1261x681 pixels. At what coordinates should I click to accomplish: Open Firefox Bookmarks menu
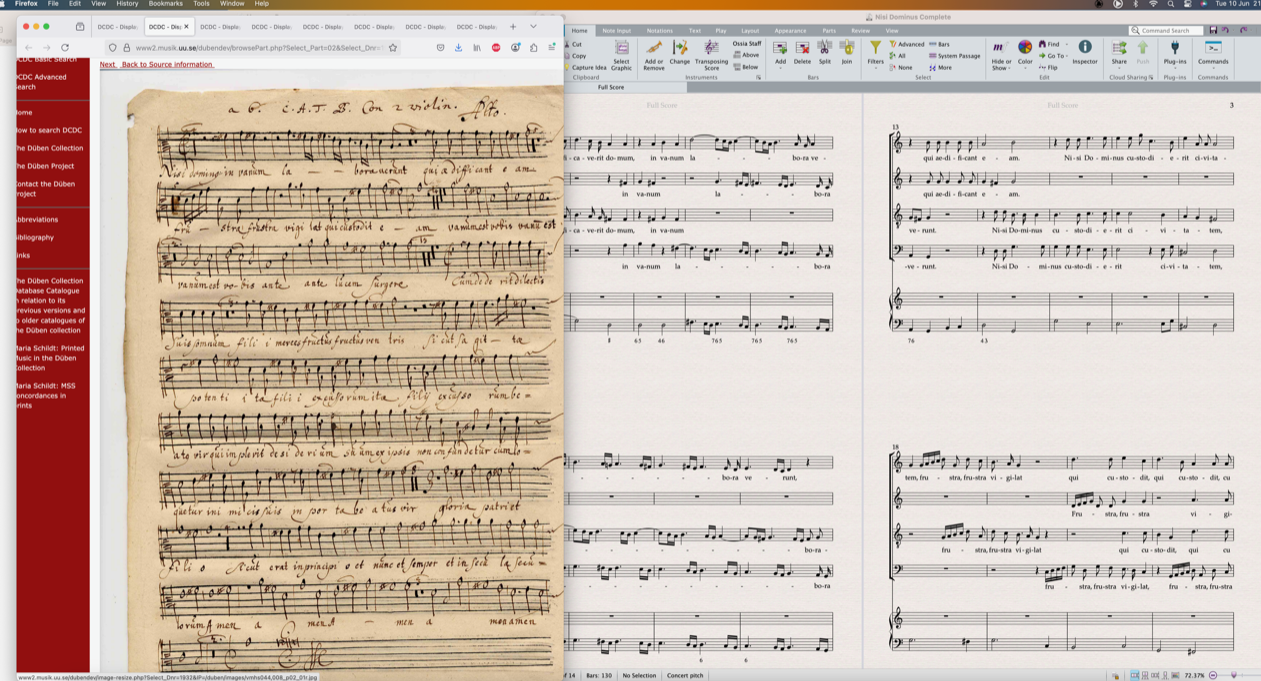(x=165, y=4)
